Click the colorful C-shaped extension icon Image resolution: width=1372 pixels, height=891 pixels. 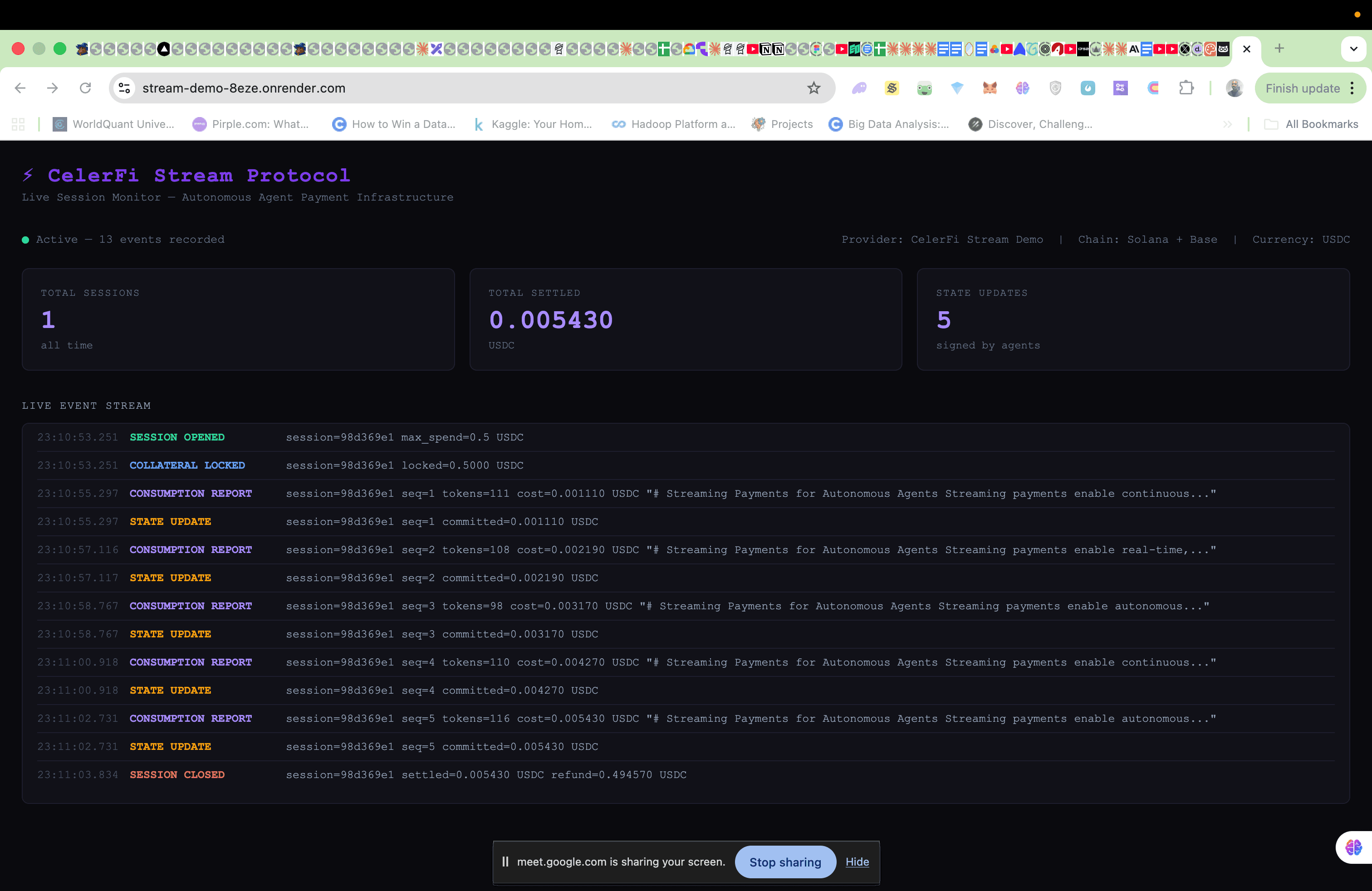[x=1153, y=88]
